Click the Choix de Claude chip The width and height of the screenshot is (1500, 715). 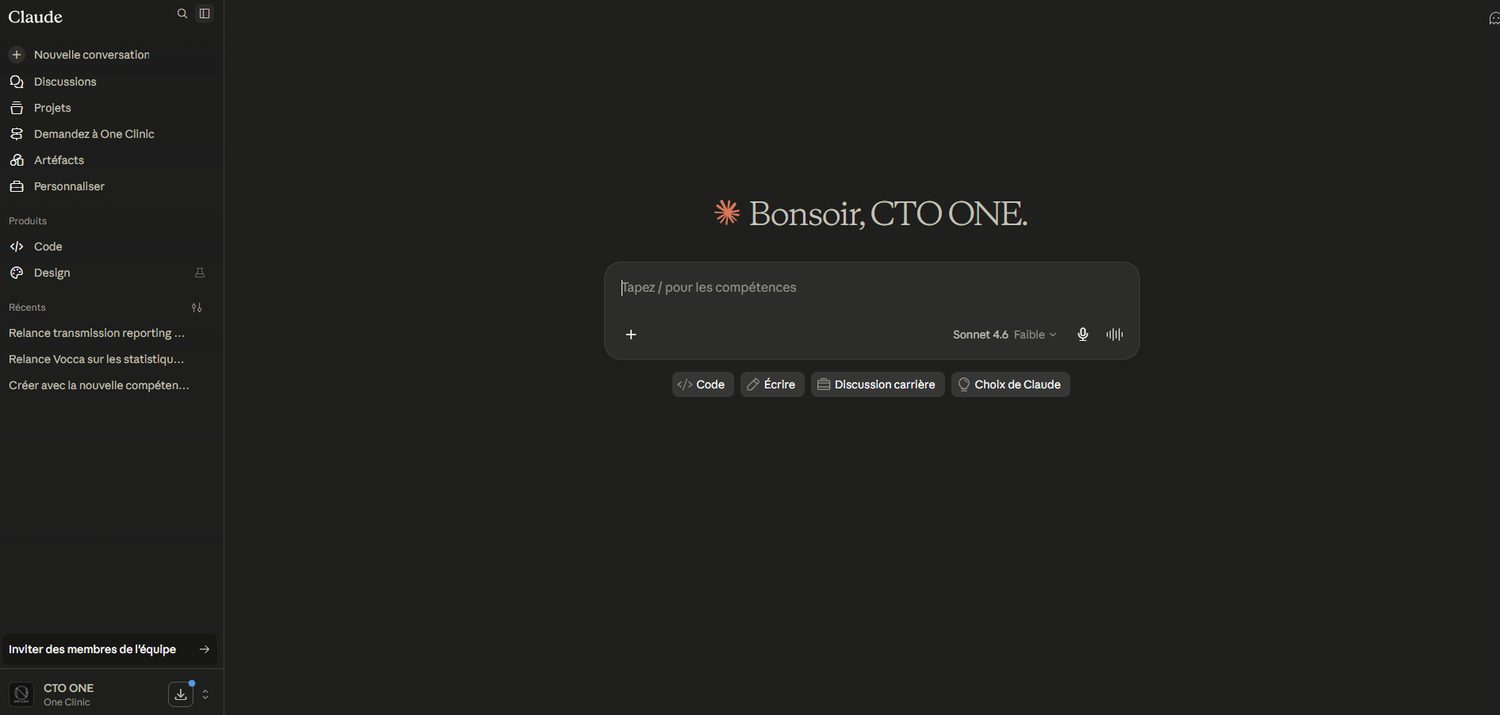click(x=1010, y=384)
